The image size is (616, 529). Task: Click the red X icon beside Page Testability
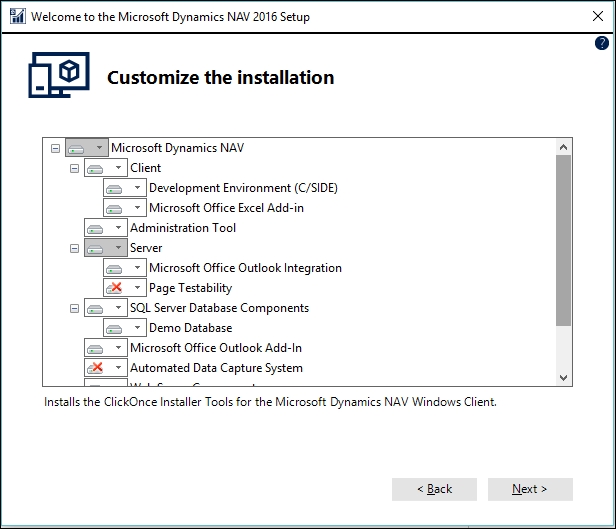pos(114,288)
